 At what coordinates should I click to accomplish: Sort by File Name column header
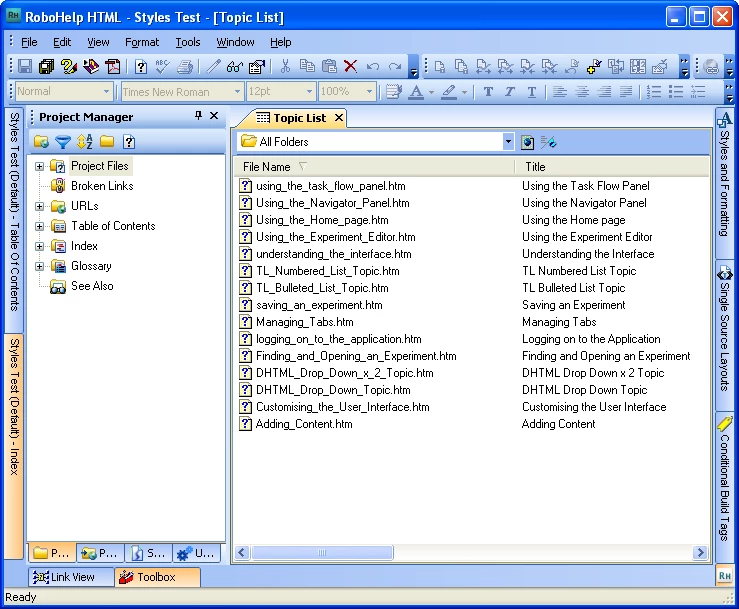374,167
